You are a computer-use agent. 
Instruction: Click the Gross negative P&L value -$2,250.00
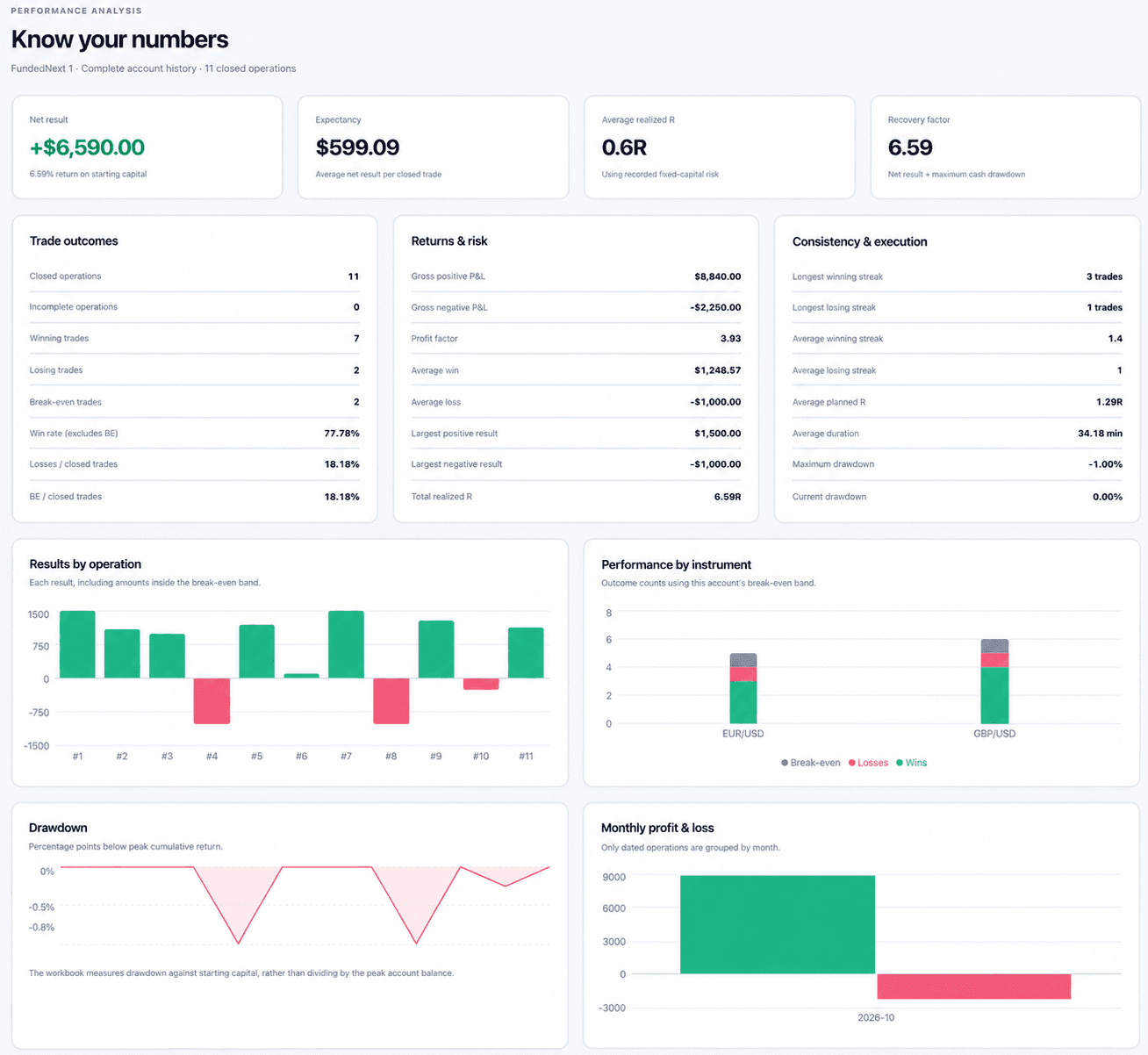click(x=715, y=307)
